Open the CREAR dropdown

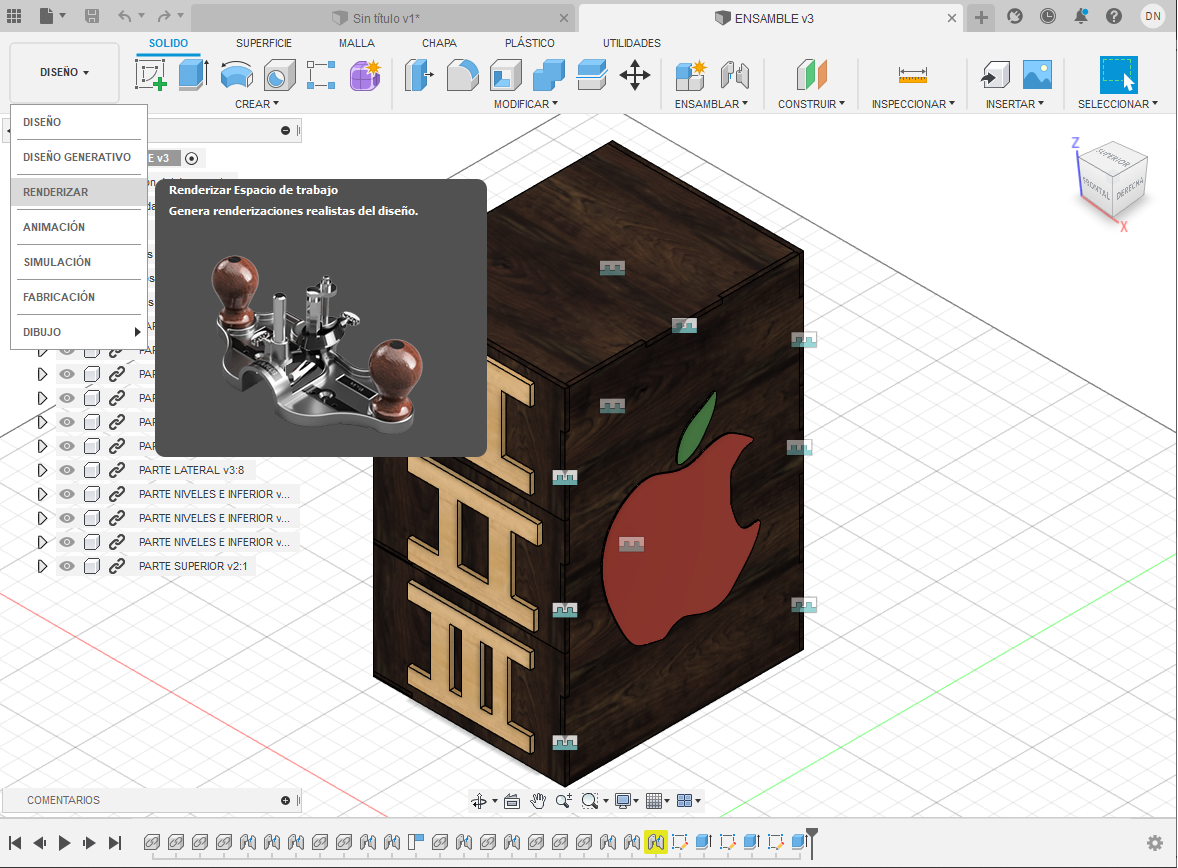click(257, 104)
